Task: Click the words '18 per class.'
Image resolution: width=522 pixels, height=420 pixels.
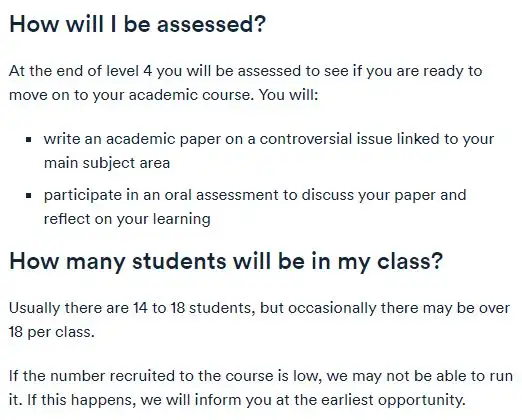Action: pos(52,332)
